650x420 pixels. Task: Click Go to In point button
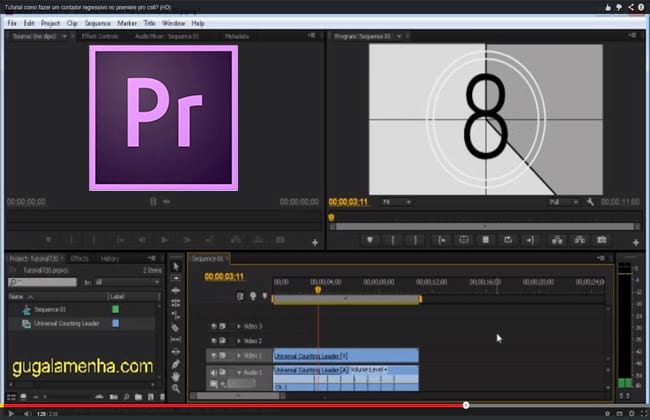click(x=442, y=240)
